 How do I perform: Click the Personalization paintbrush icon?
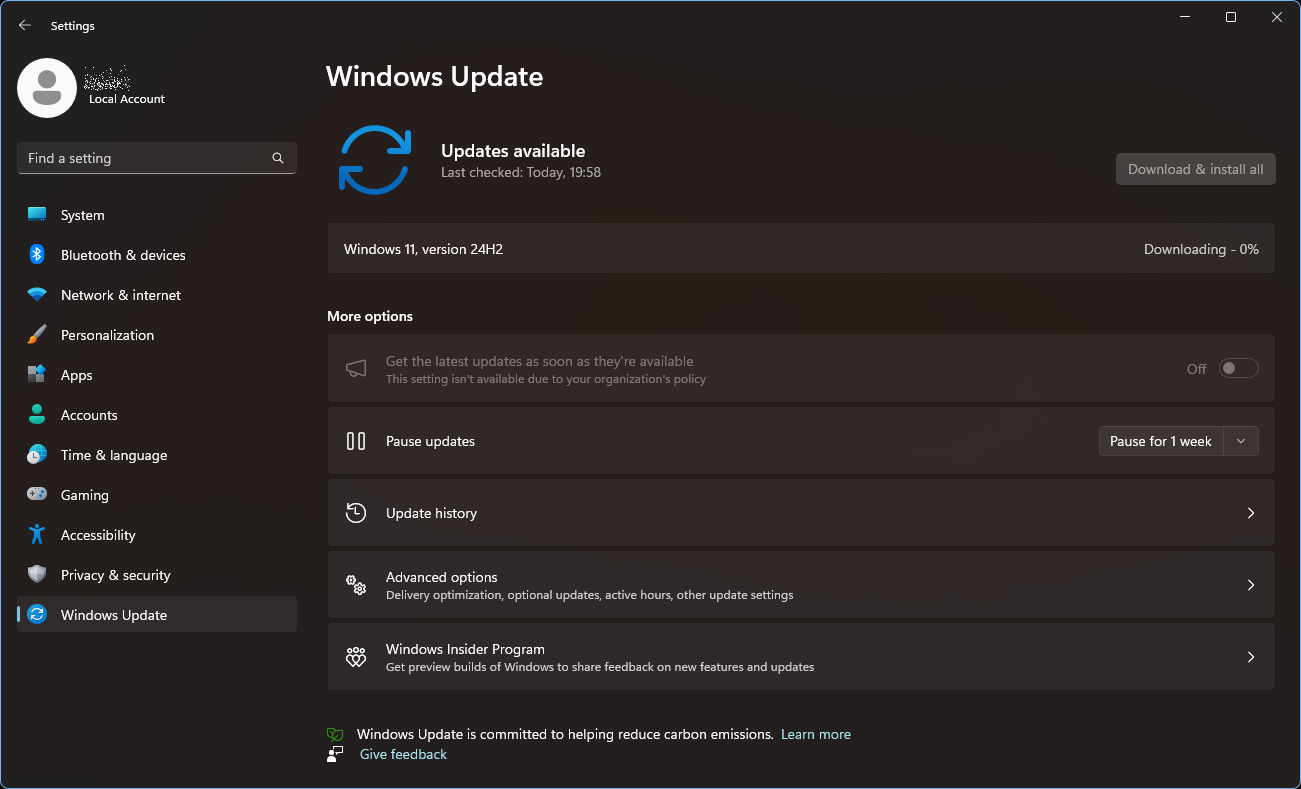pyautogui.click(x=37, y=335)
